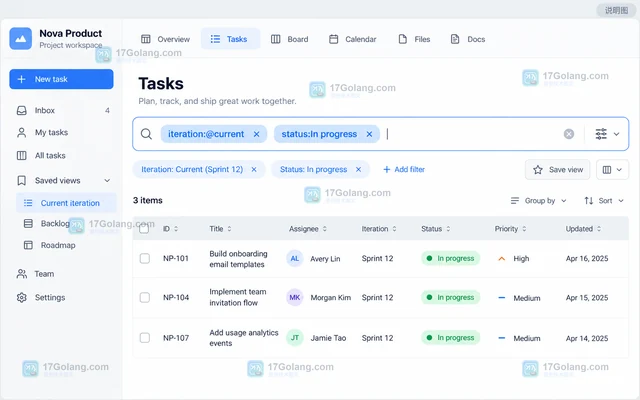The height and width of the screenshot is (400, 640).
Task: Click the NP-101 task ID
Action: click(x=176, y=258)
